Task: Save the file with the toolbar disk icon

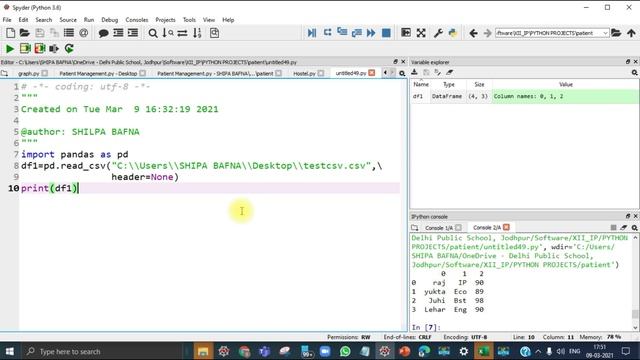Action: pyautogui.click(x=40, y=33)
